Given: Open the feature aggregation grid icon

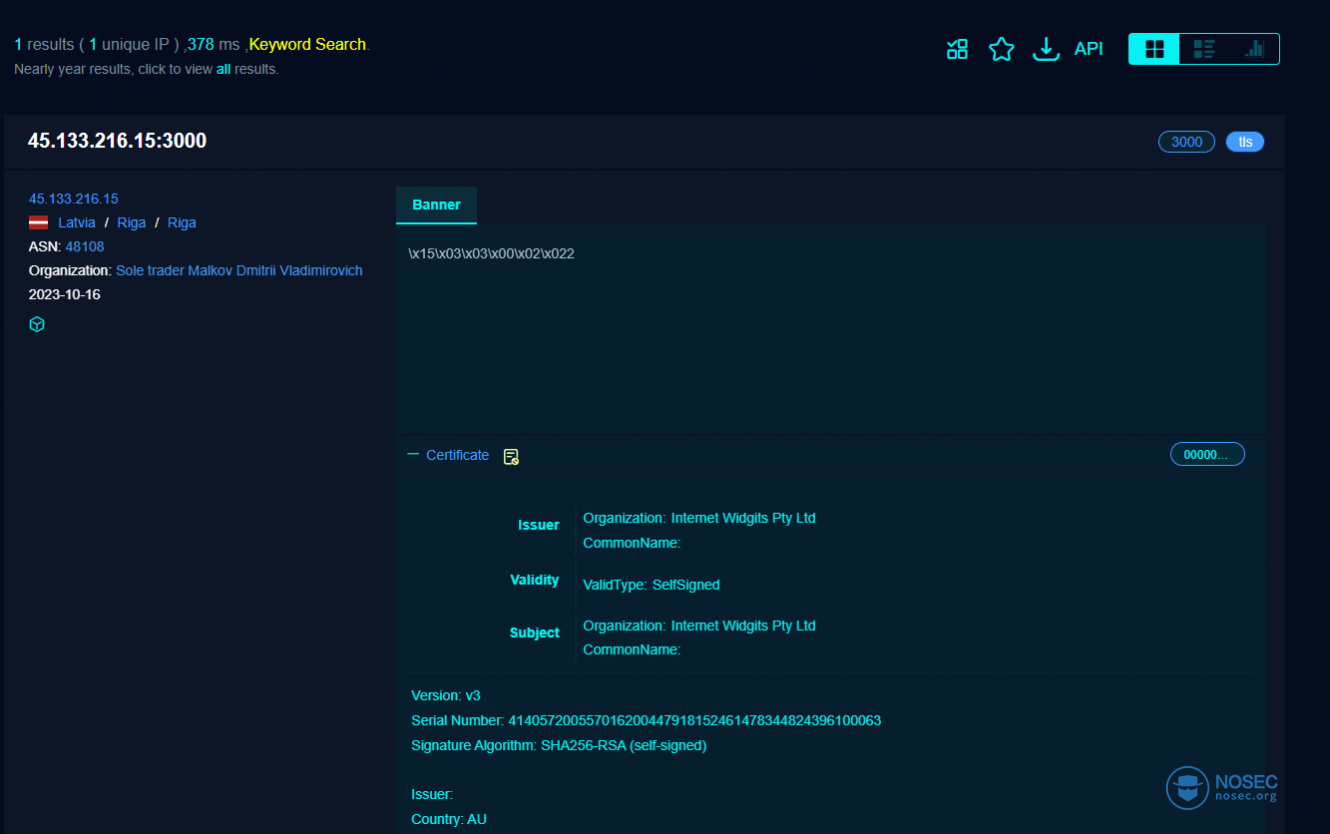Looking at the screenshot, I should pos(957,49).
